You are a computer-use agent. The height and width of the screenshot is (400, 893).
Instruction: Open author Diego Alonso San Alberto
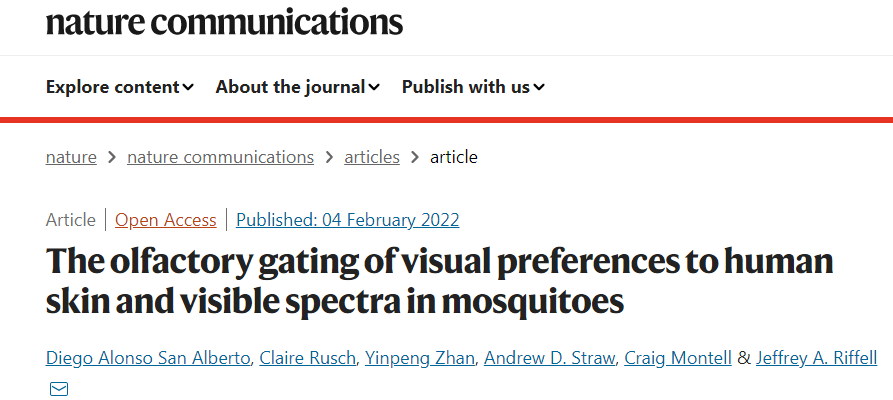coord(147,359)
